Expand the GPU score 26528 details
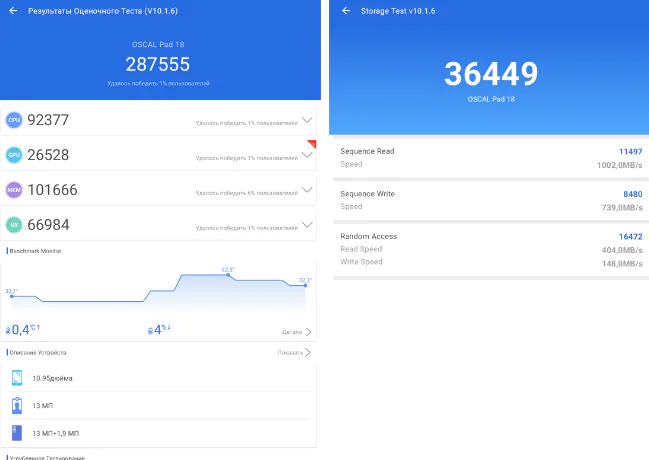The image size is (649, 460). point(307,155)
